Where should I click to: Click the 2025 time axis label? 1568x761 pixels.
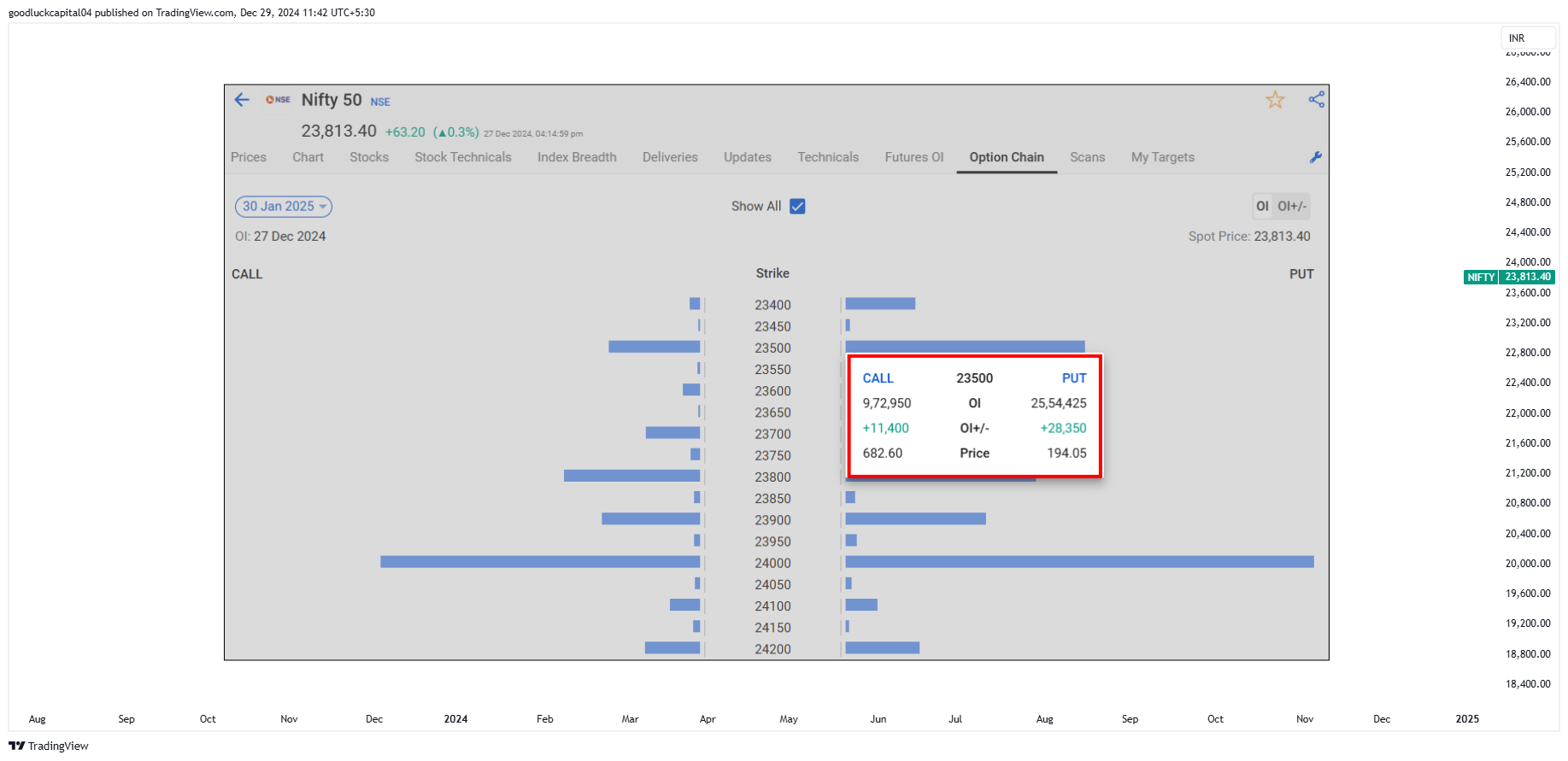point(1467,719)
